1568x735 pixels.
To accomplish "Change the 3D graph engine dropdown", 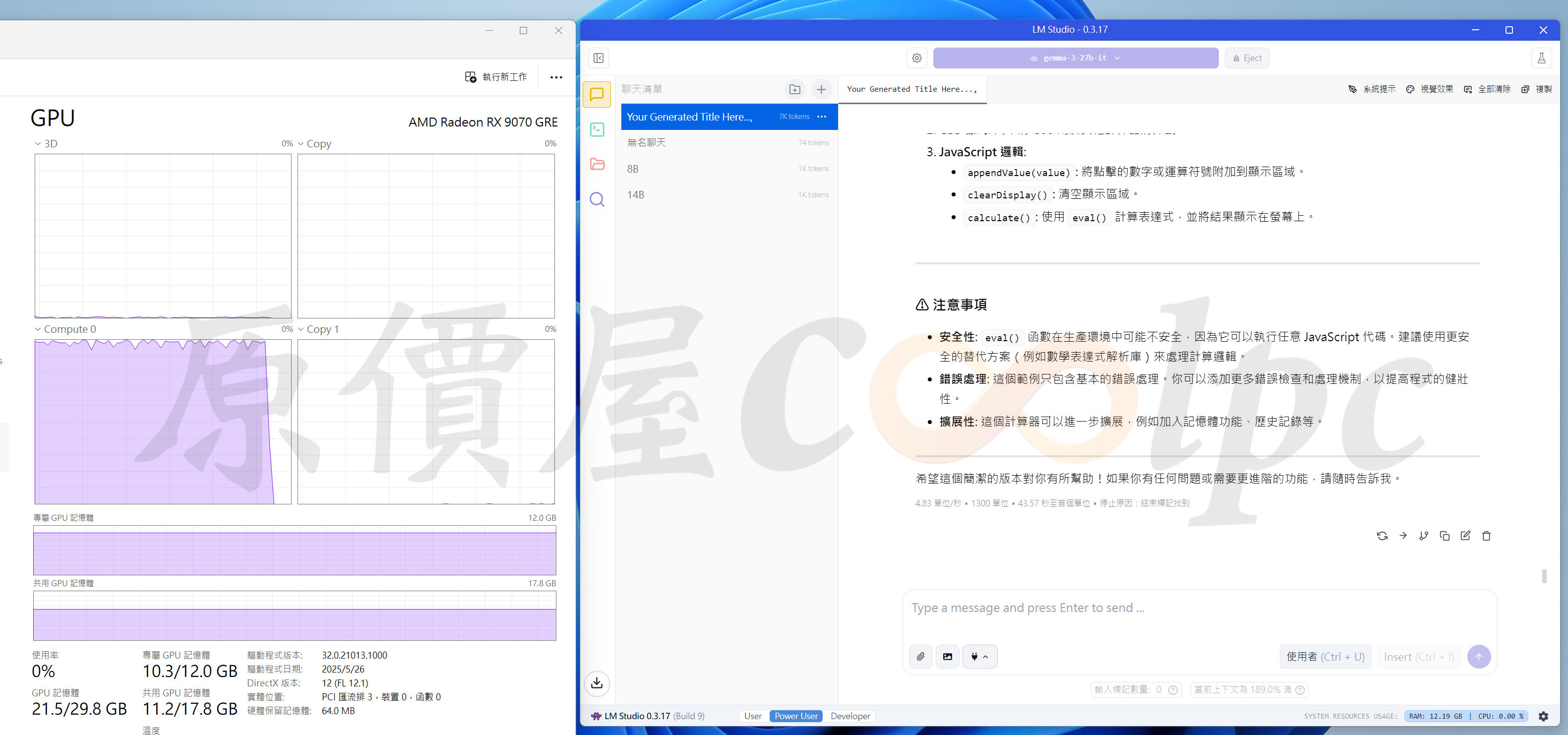I will [46, 144].
